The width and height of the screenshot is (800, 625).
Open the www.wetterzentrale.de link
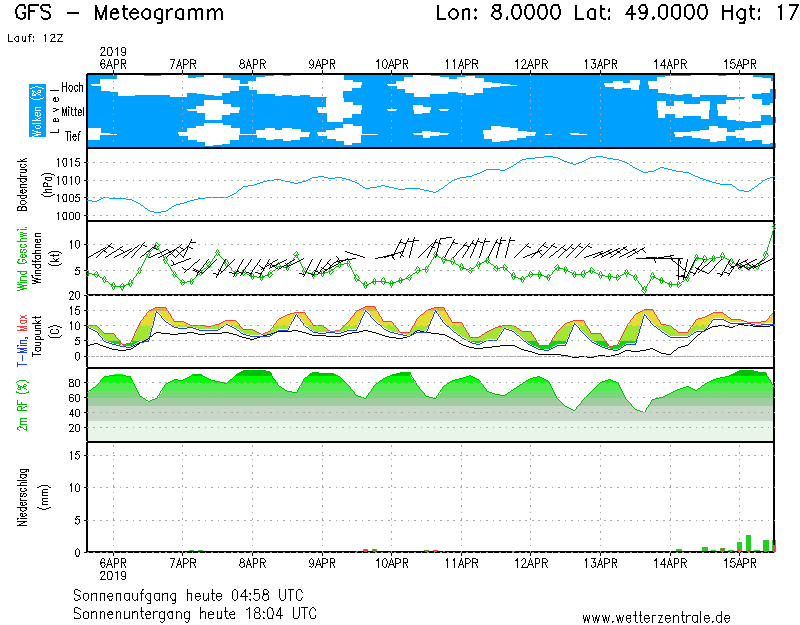click(x=656, y=618)
